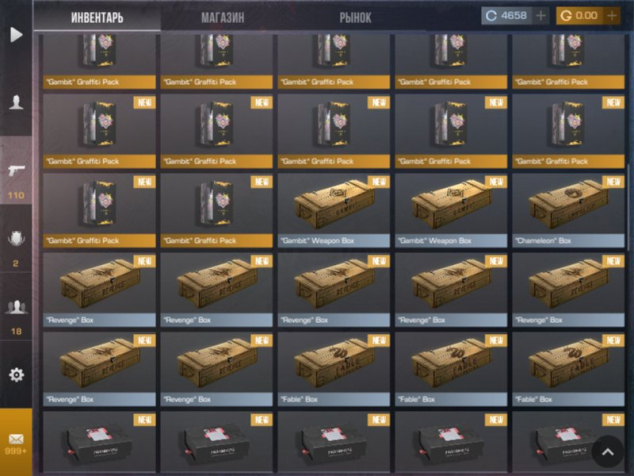
Task: Click the play arrow icon in sidebar
Action: 16,35
